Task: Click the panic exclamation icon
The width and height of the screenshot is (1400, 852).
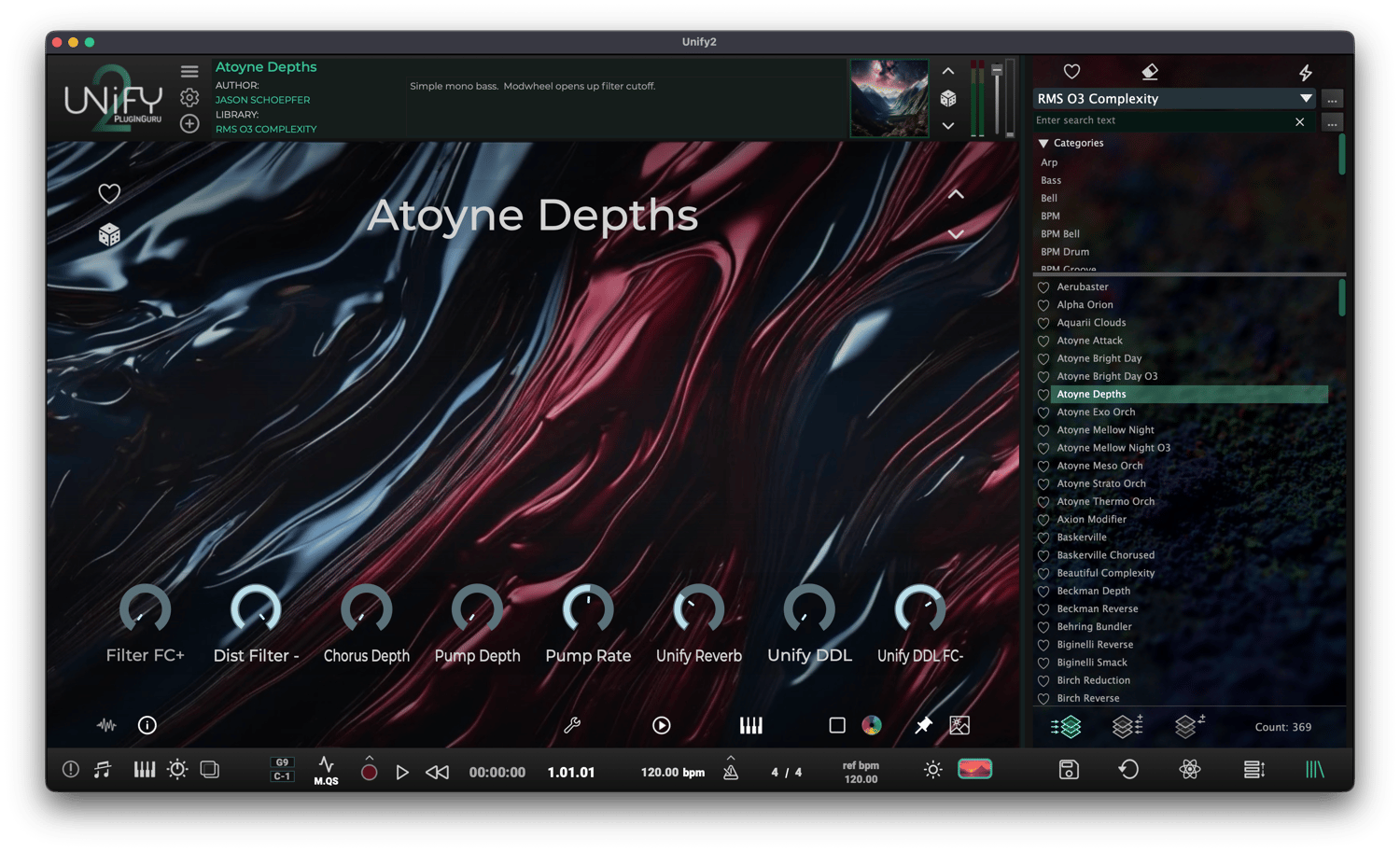Action: (x=71, y=770)
